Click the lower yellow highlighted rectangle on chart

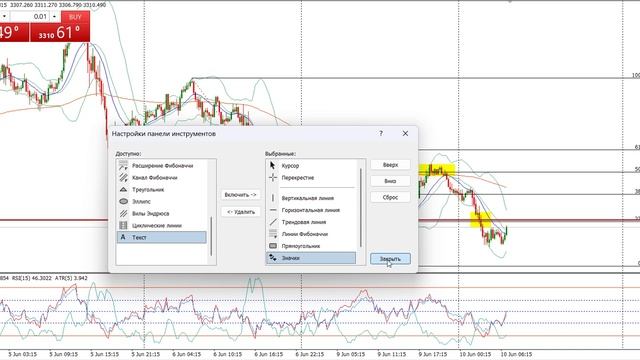[480, 220]
